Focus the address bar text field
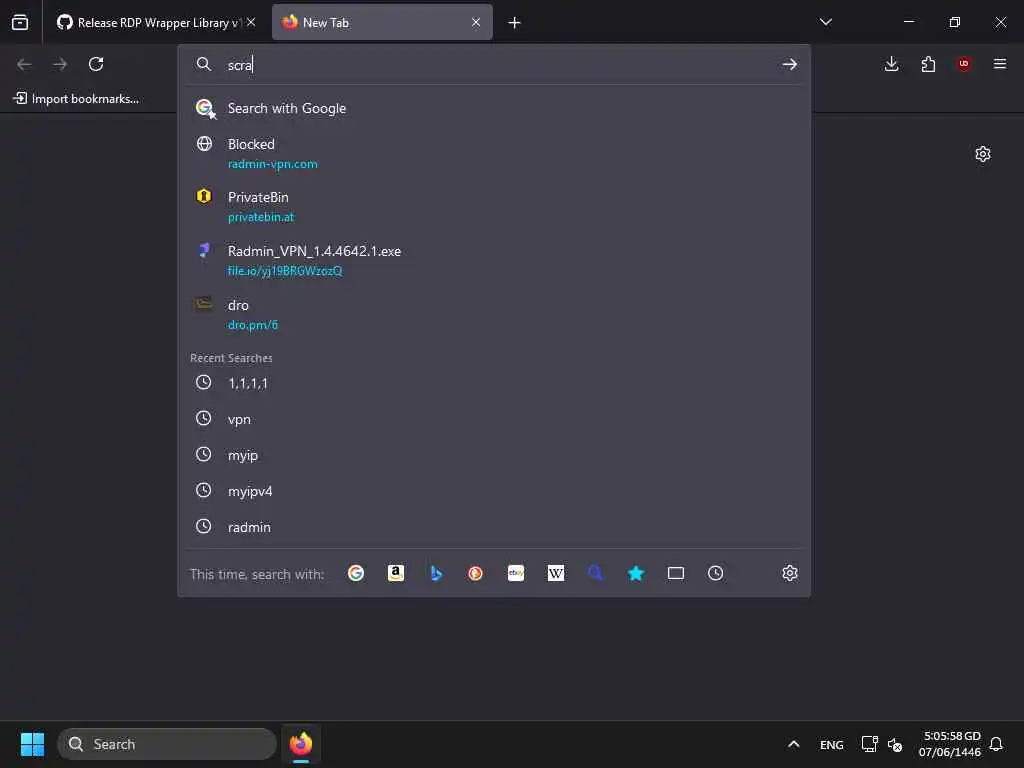Image resolution: width=1024 pixels, height=768 pixels. pos(496,65)
